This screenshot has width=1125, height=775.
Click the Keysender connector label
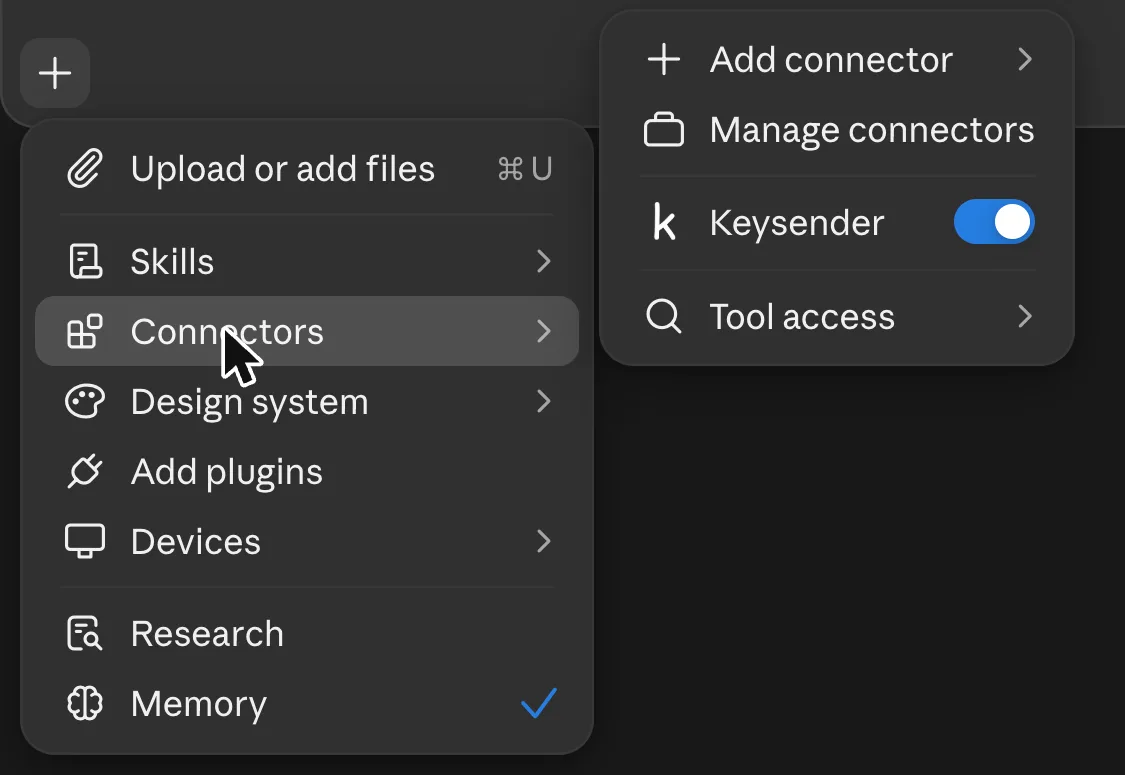click(x=796, y=222)
